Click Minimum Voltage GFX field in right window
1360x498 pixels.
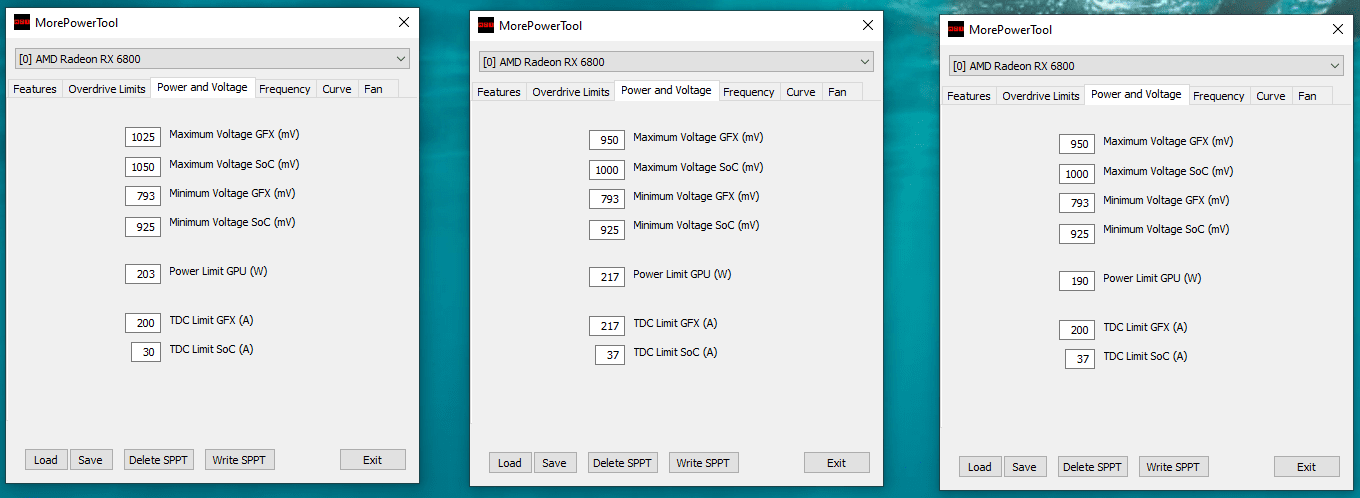click(x=1077, y=203)
